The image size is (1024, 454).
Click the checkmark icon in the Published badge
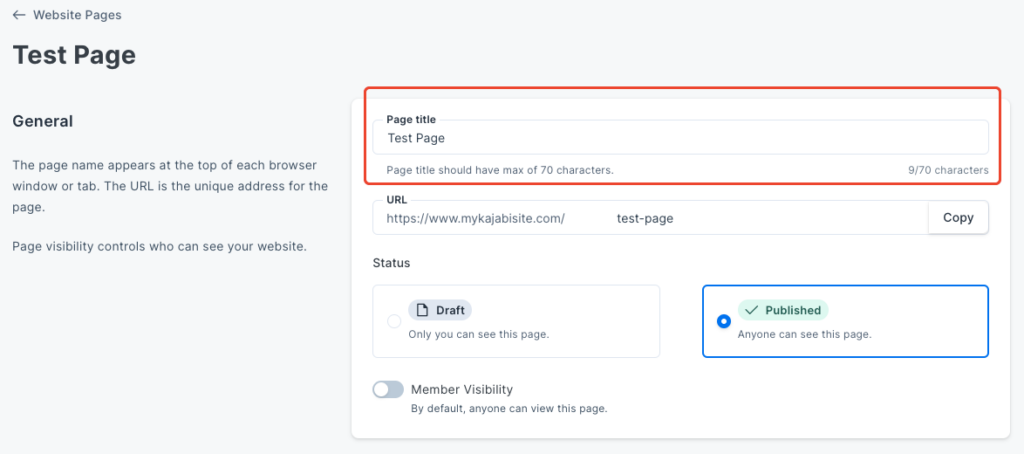(751, 310)
